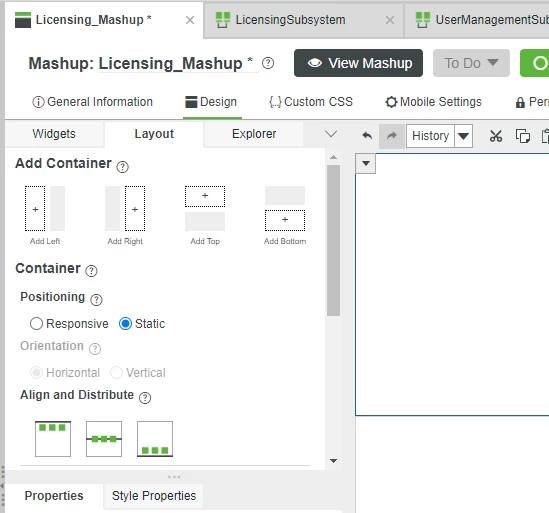
Task: Open the Custom CSS tab
Action: (x=311, y=102)
